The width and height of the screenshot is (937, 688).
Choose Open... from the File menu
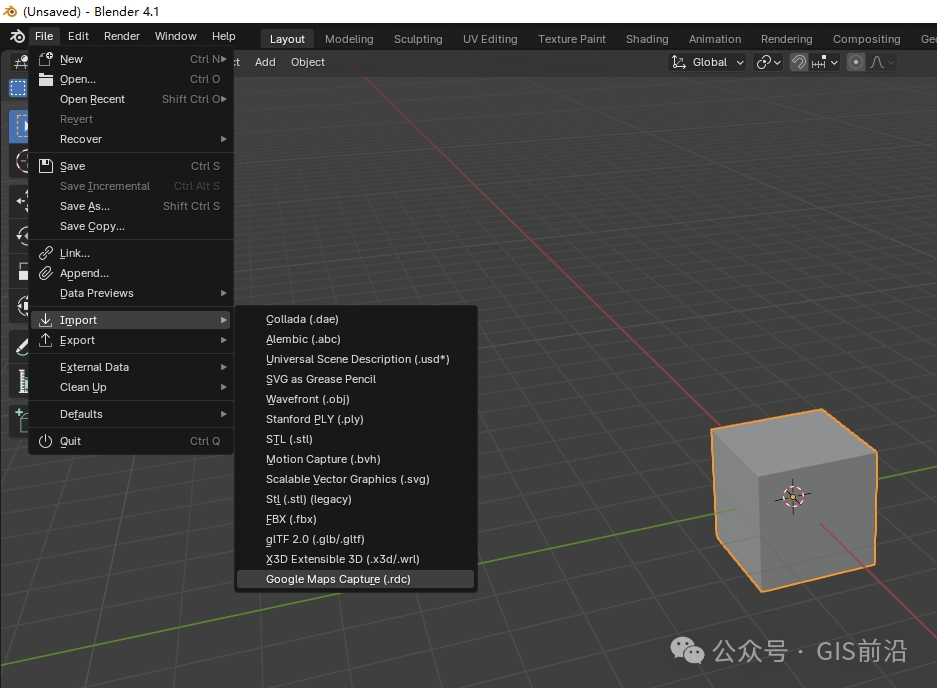pyautogui.click(x=131, y=79)
